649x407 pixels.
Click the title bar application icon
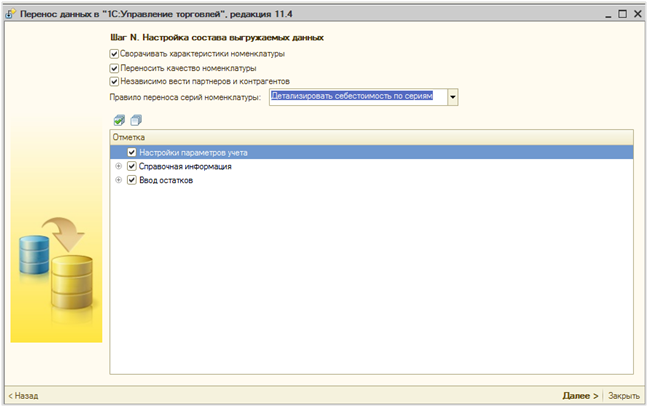(x=10, y=14)
